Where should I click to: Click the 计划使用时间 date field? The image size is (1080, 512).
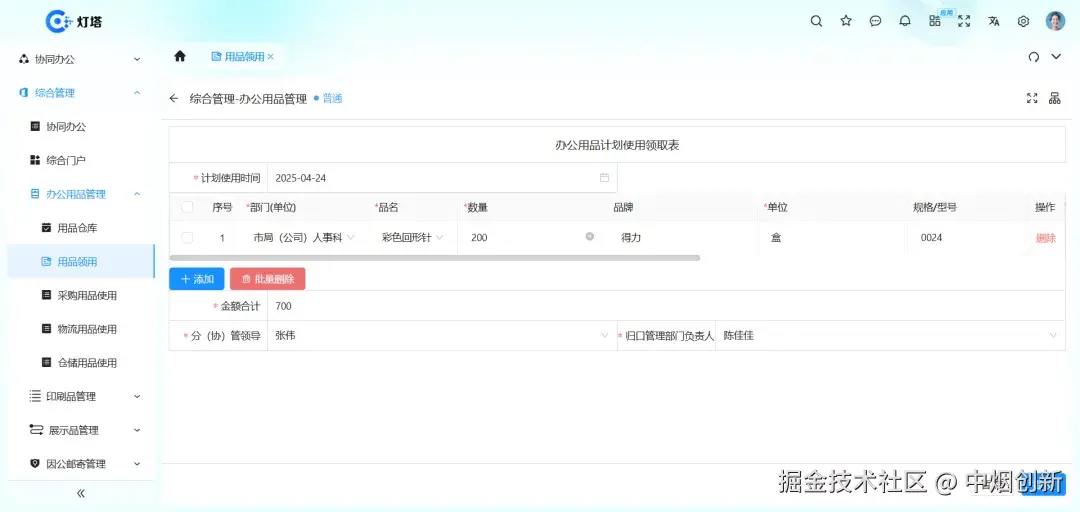coord(442,178)
